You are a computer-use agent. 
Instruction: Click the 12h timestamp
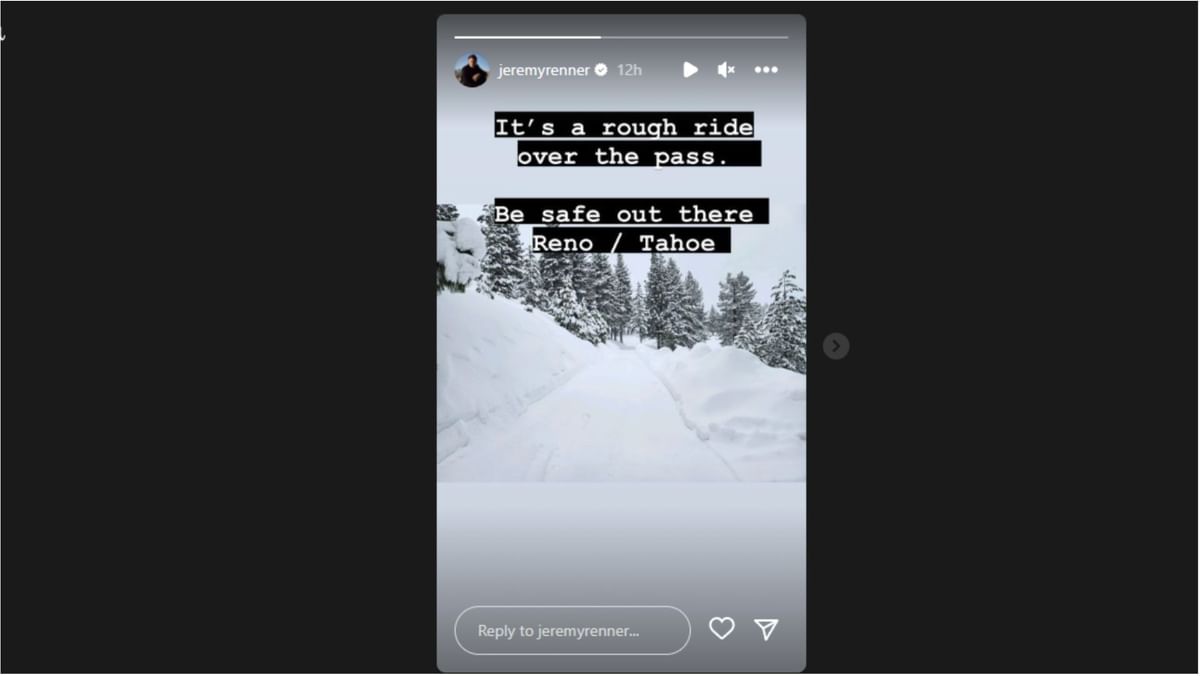(x=629, y=70)
